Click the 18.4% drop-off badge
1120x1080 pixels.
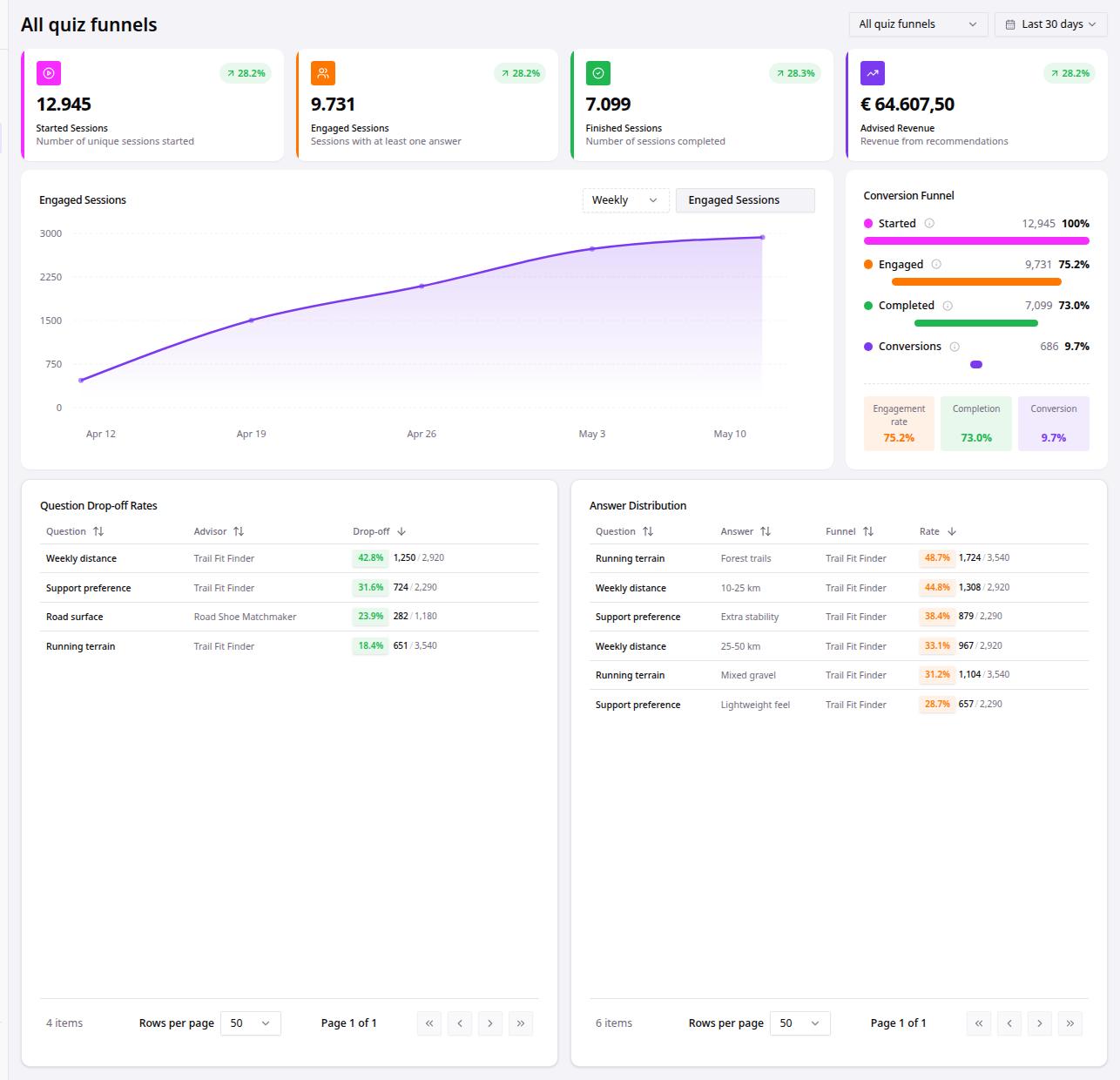pyautogui.click(x=370, y=646)
